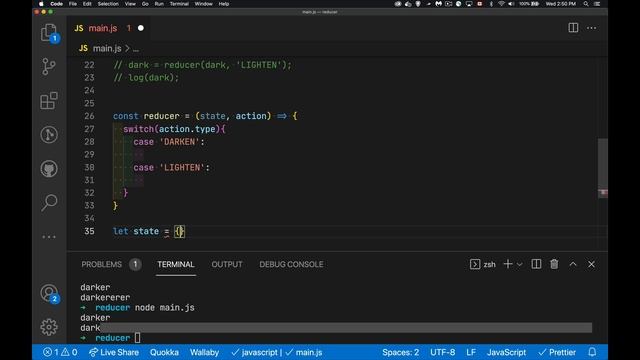Image resolution: width=640 pixels, height=360 pixels.
Task: Show additional views ellipsis in activity bar
Action: (x=49, y=237)
